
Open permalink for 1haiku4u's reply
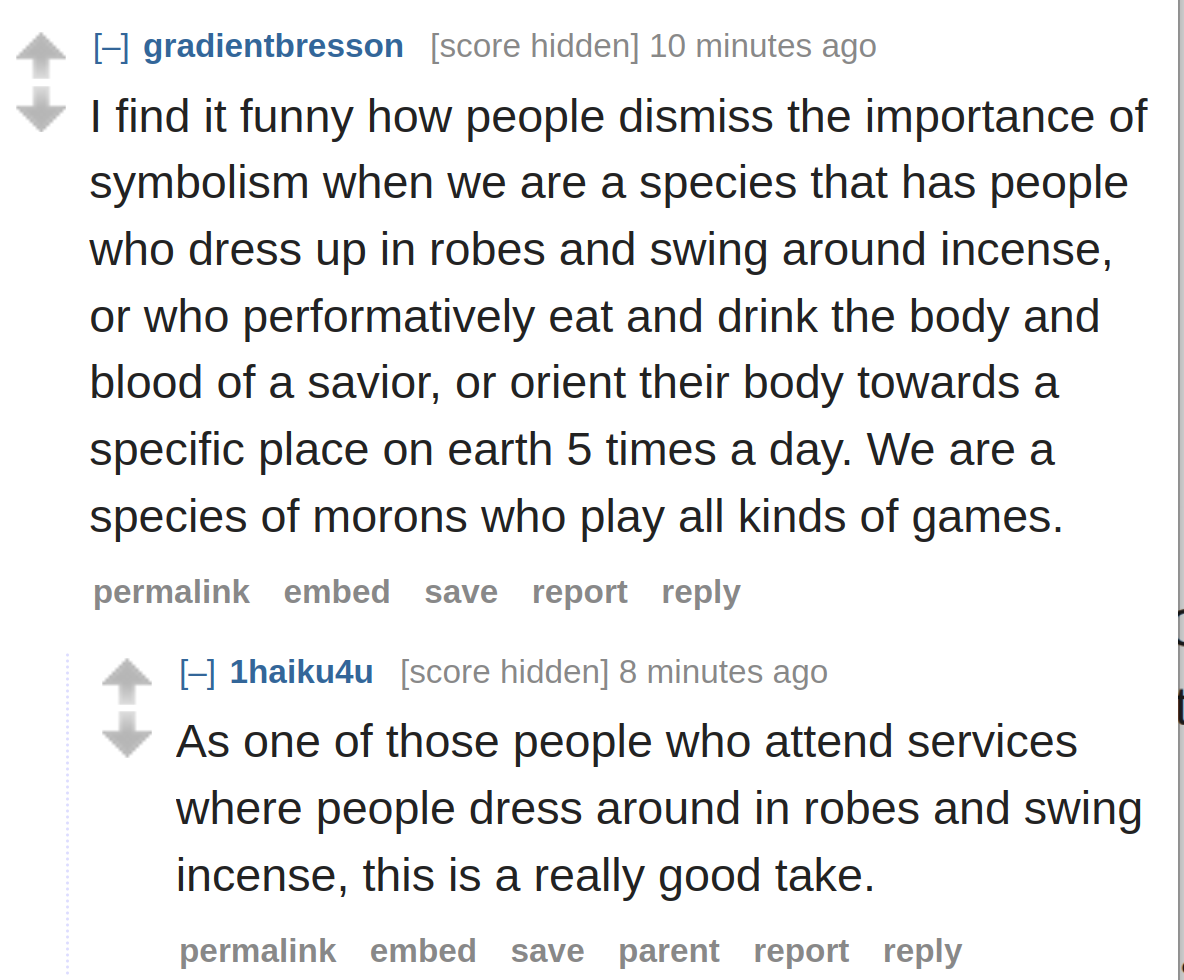[x=257, y=951]
